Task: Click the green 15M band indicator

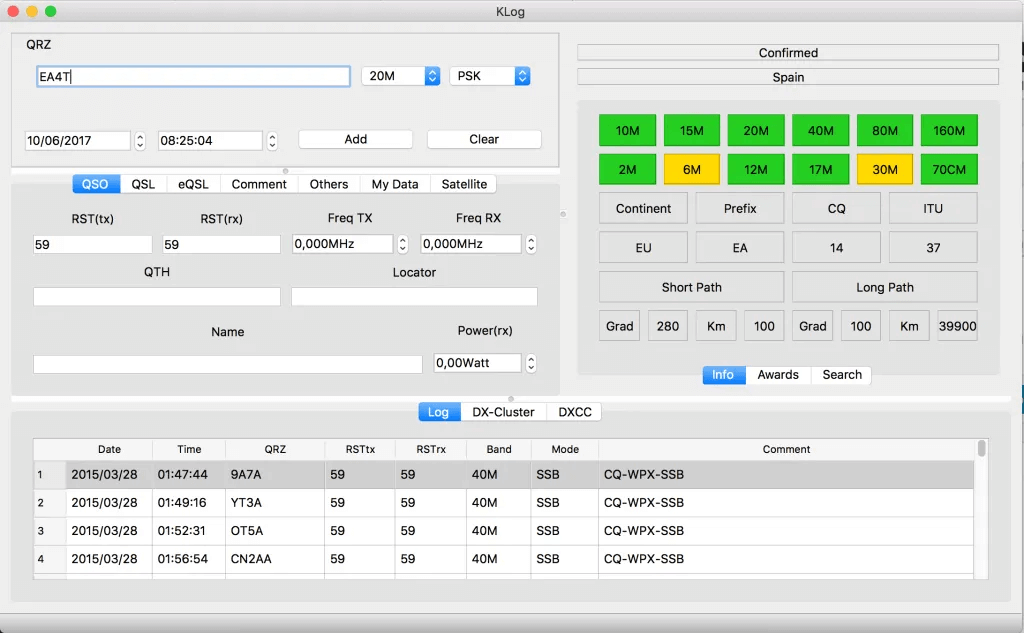Action: pos(692,131)
